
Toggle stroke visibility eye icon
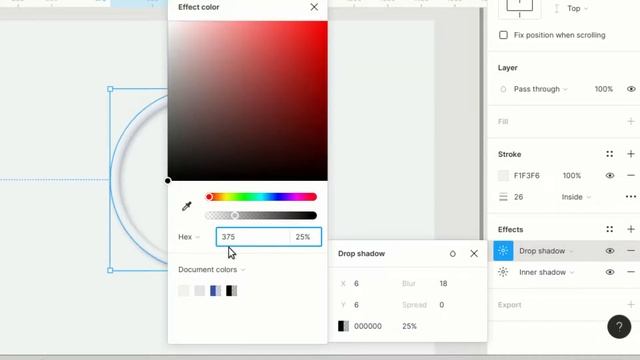(610, 176)
